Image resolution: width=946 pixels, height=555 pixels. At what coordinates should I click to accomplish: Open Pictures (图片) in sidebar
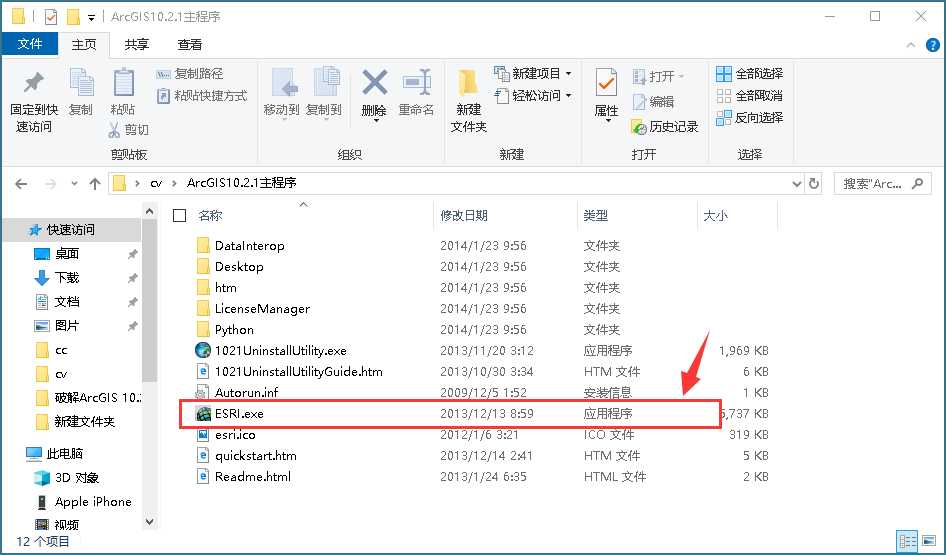tap(66, 326)
